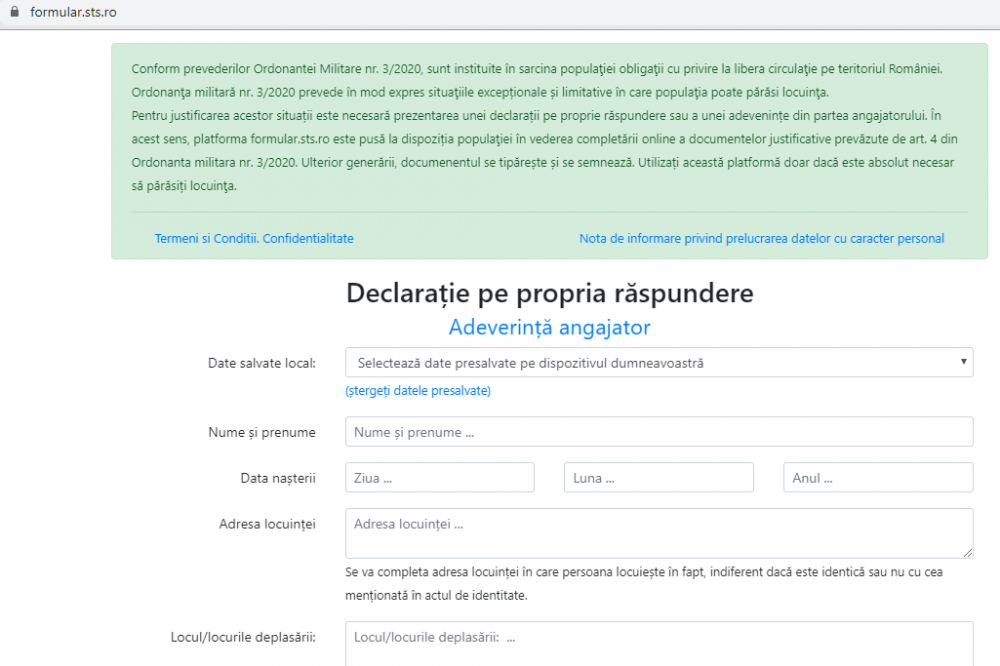Screen dimensions: 1000x666
Task: Switch to the Adeverință angajator form
Action: coord(549,327)
